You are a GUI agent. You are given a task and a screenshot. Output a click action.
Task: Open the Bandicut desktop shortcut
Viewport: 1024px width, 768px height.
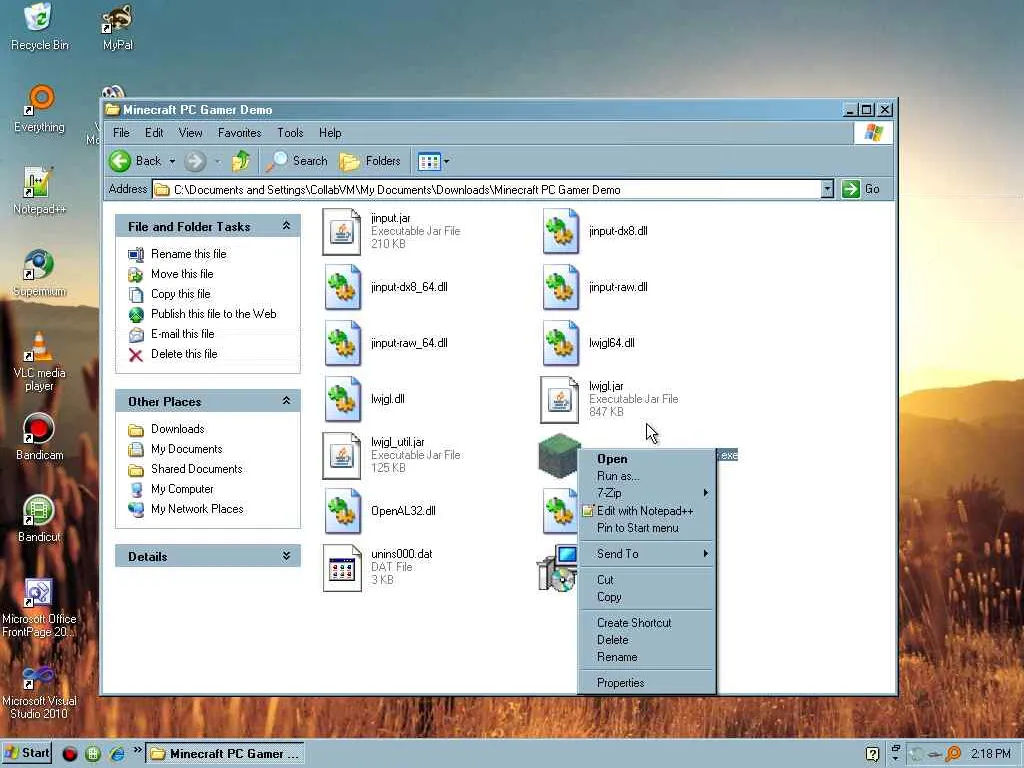[39, 519]
